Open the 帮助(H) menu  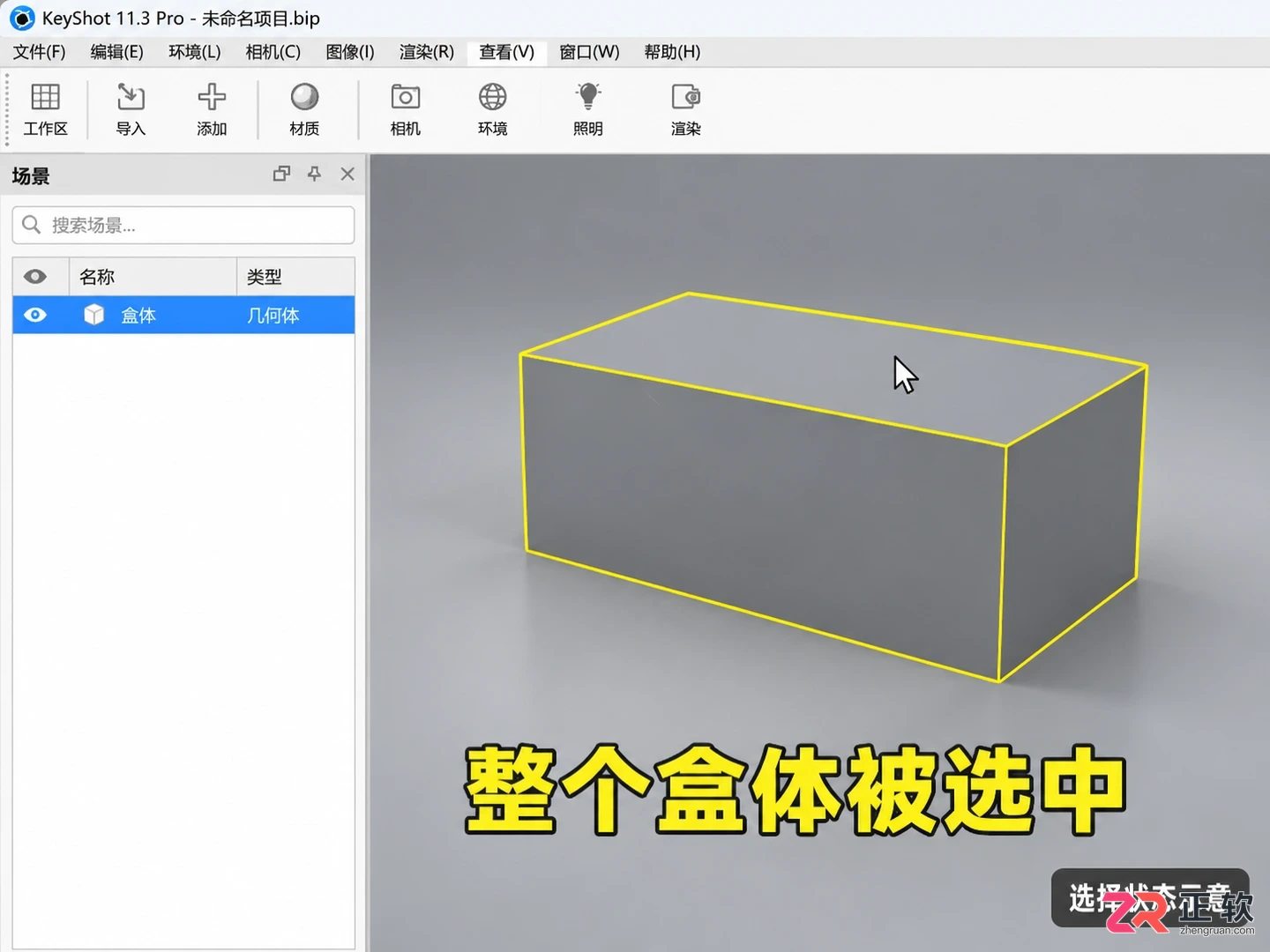coord(672,52)
